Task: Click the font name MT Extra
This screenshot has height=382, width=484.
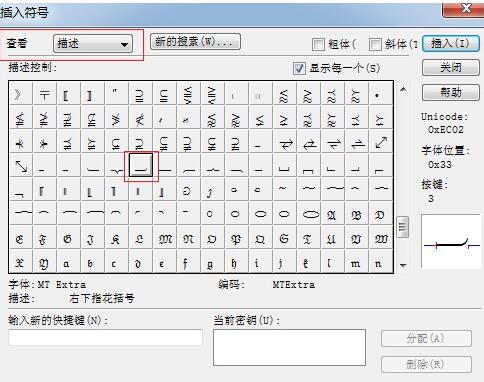Action: click(x=62, y=285)
